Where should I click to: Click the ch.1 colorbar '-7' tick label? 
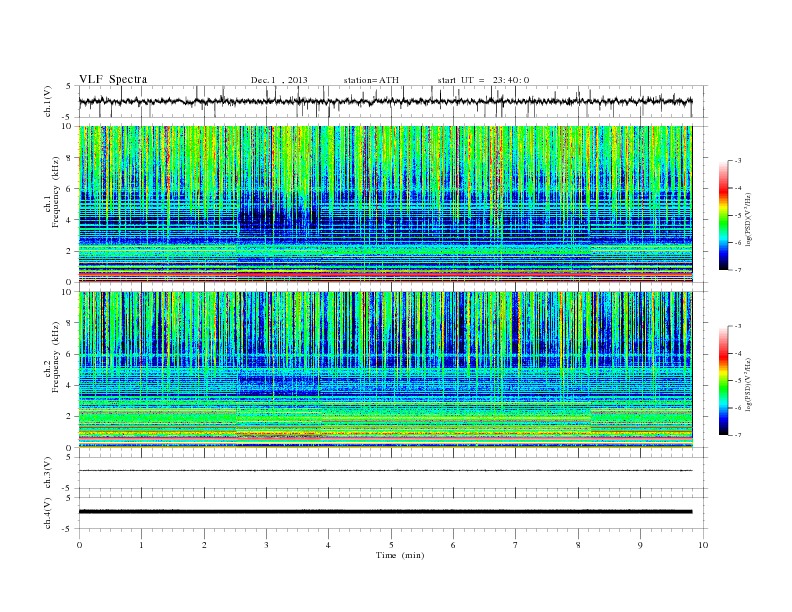click(x=738, y=270)
